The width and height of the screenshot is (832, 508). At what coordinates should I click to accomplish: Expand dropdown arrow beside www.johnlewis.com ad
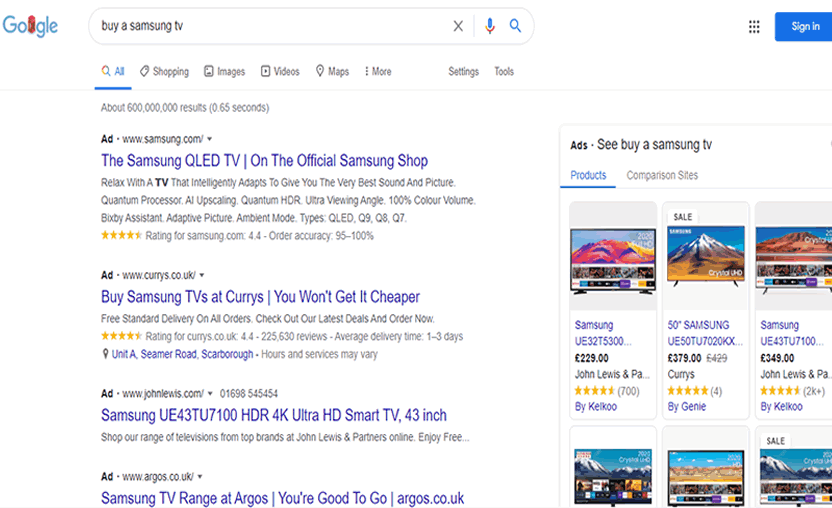pyautogui.click(x=210, y=394)
